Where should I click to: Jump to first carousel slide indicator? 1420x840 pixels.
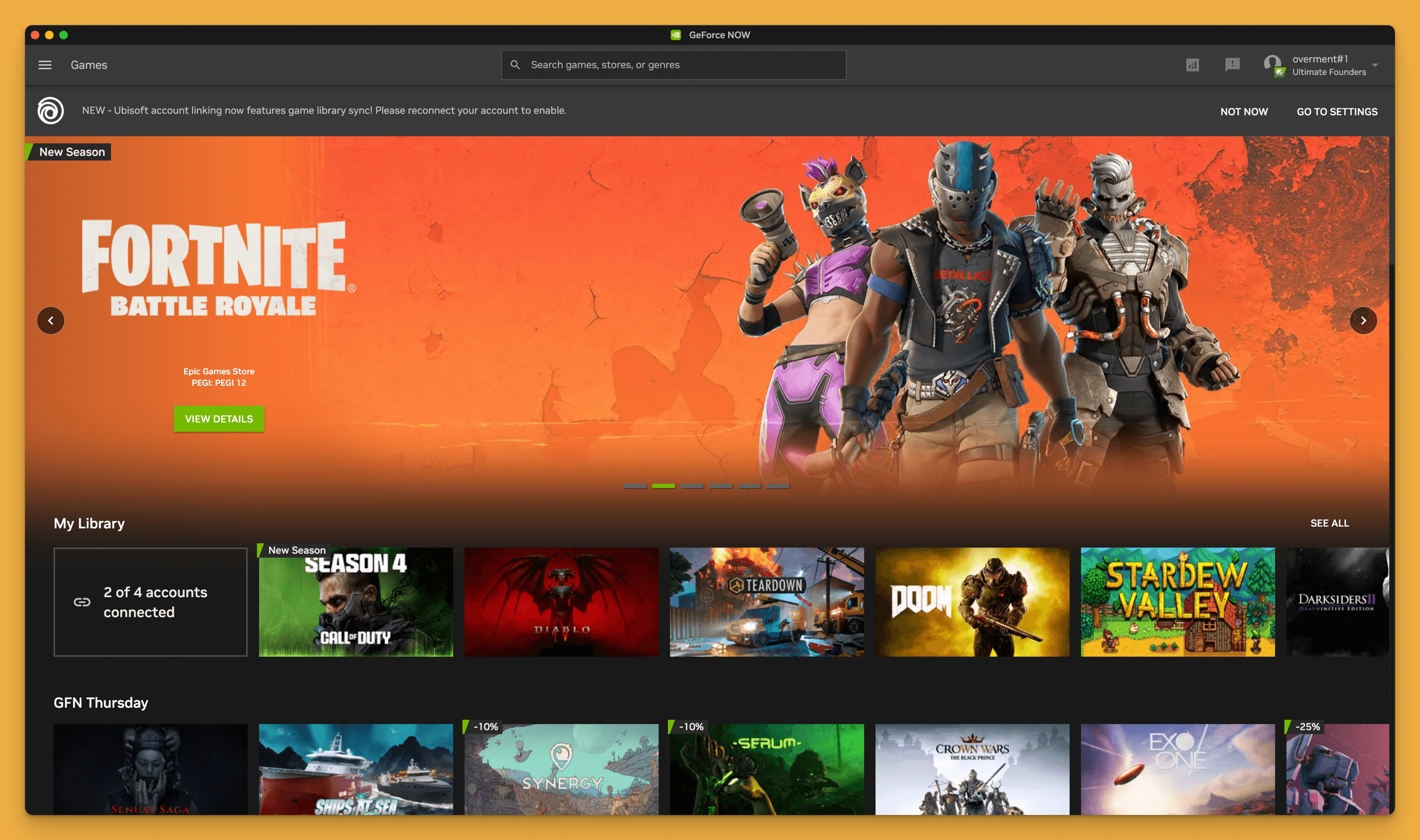tap(635, 486)
